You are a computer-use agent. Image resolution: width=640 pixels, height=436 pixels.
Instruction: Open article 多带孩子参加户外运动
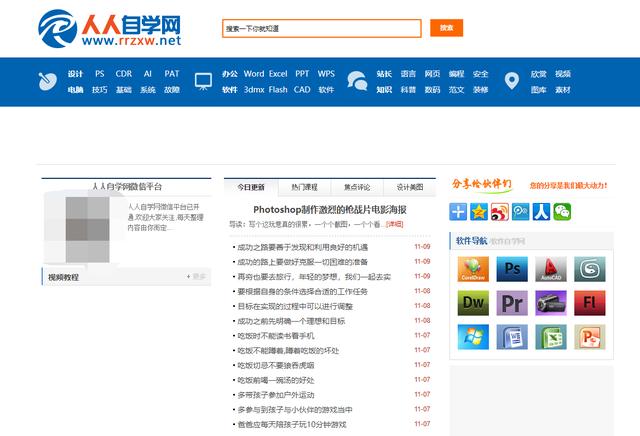pos(276,395)
